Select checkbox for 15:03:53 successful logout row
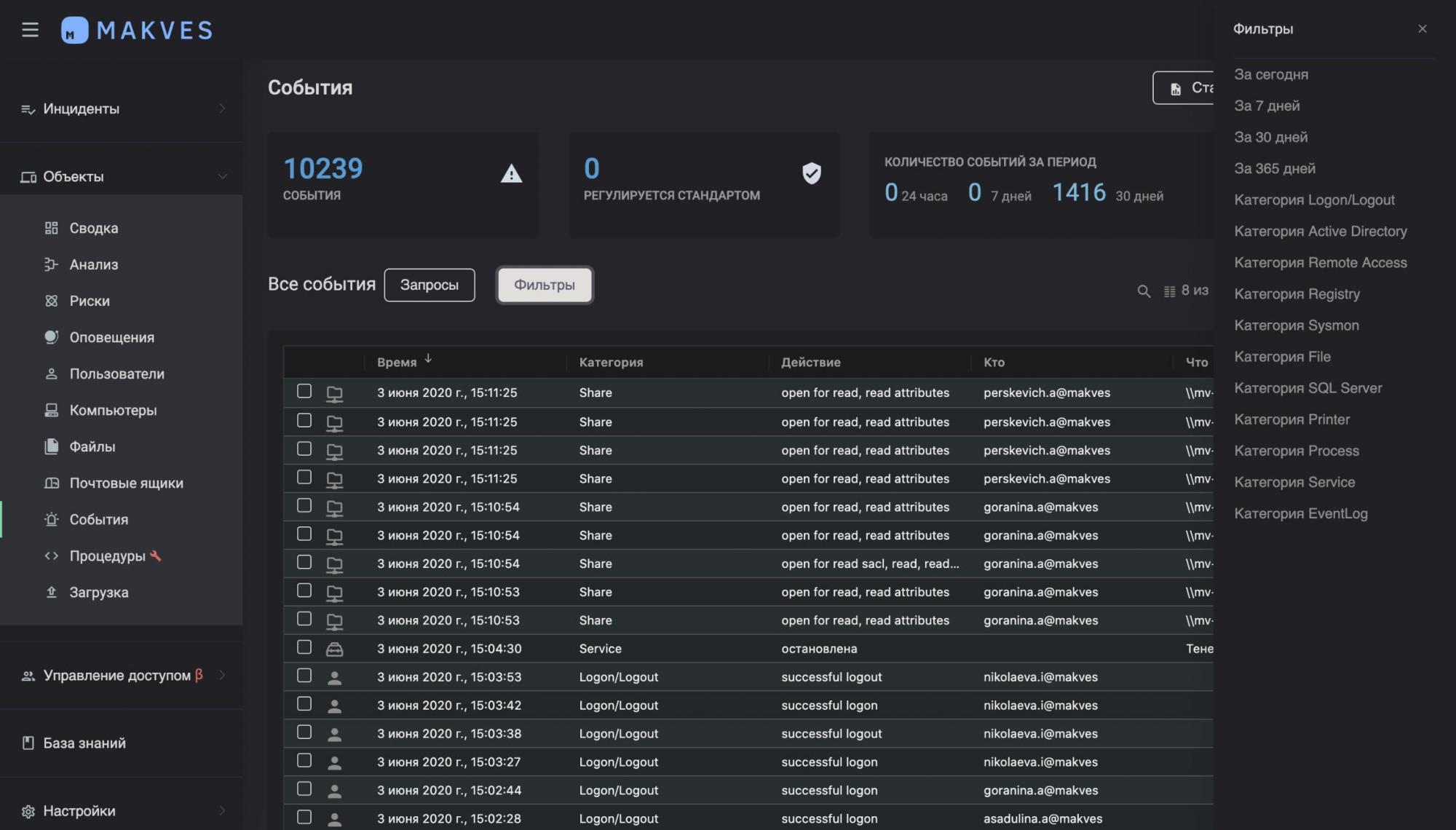 tap(304, 676)
